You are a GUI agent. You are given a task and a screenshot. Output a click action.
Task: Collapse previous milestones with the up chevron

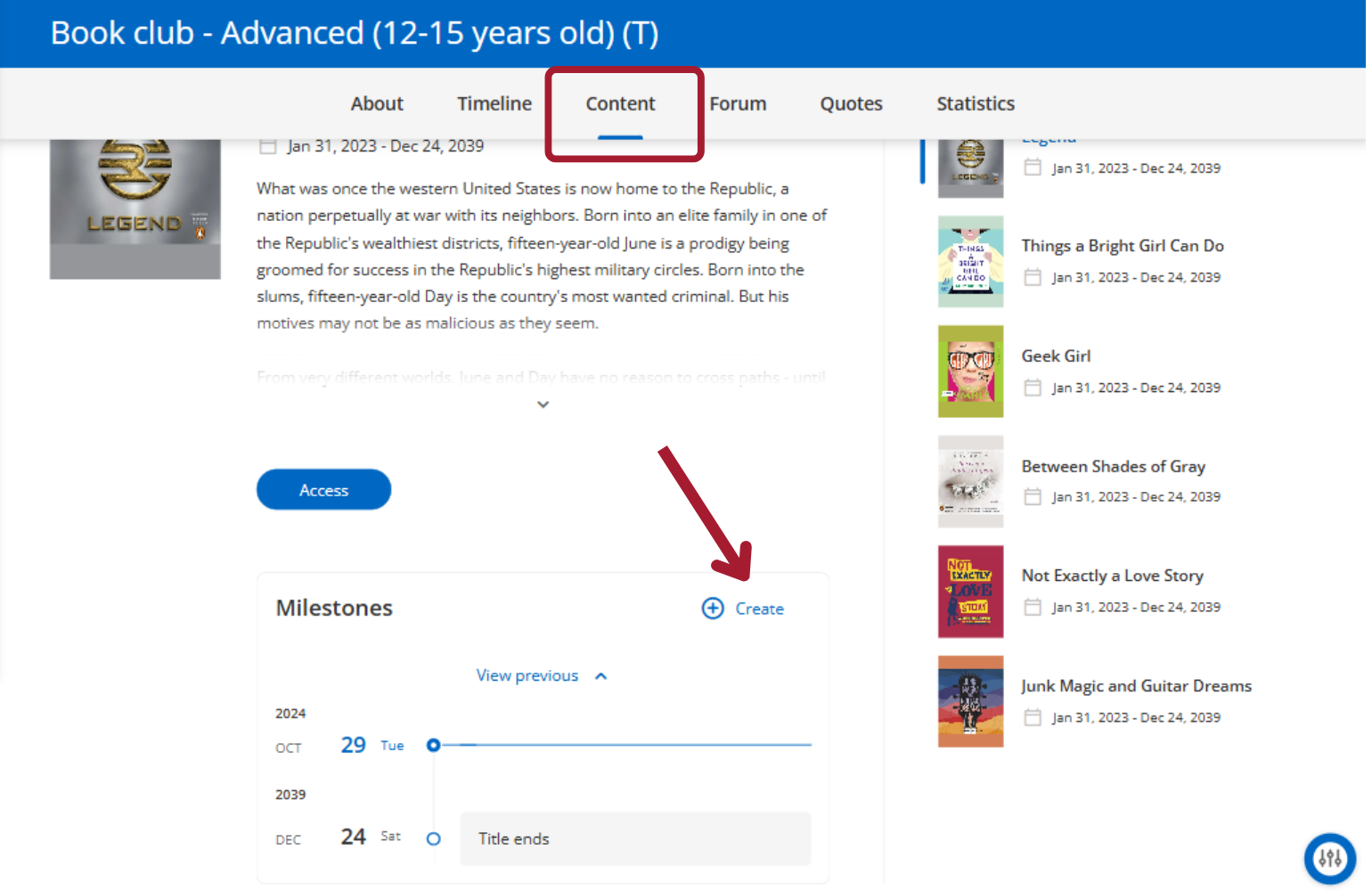pyautogui.click(x=601, y=676)
